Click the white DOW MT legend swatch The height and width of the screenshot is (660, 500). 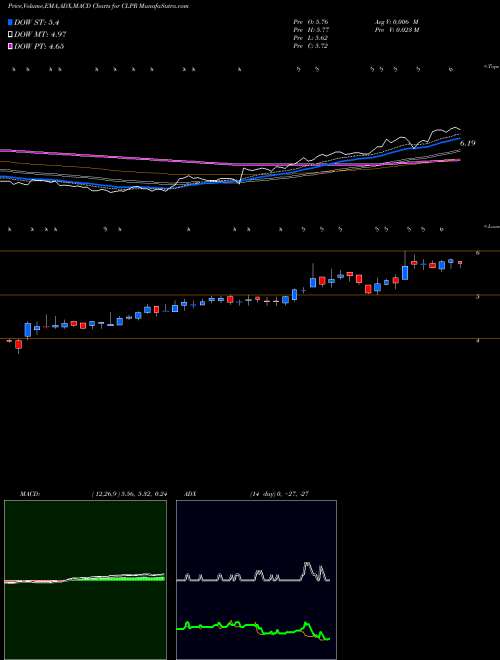point(11,35)
